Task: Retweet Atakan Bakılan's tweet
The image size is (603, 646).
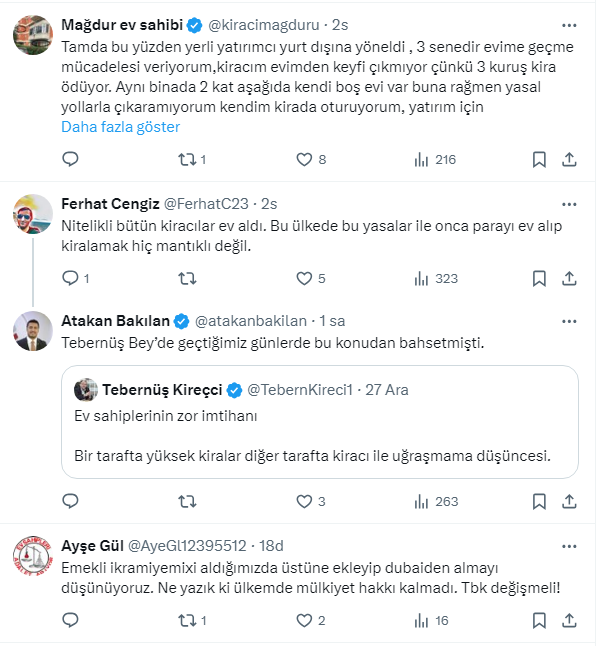Action: (186, 501)
